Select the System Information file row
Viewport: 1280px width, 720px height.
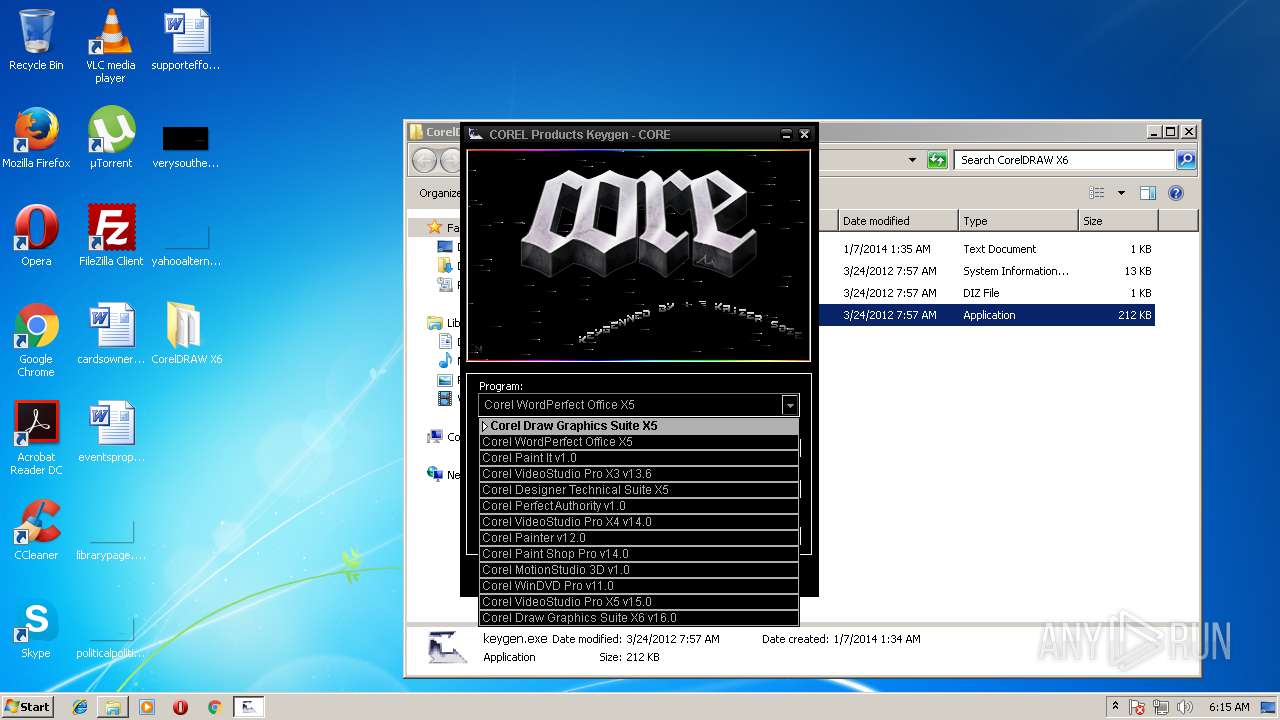986,271
